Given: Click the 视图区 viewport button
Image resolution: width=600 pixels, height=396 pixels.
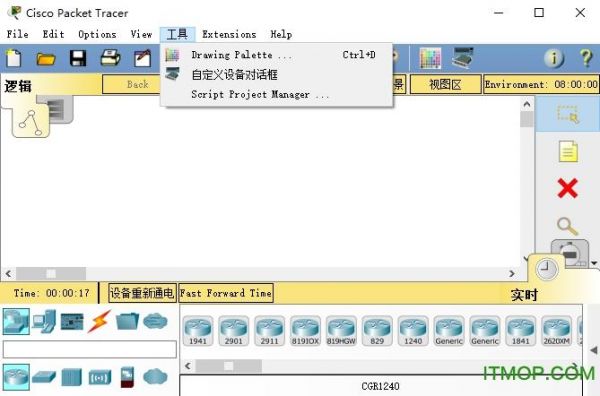Looking at the screenshot, I should coord(445,84).
